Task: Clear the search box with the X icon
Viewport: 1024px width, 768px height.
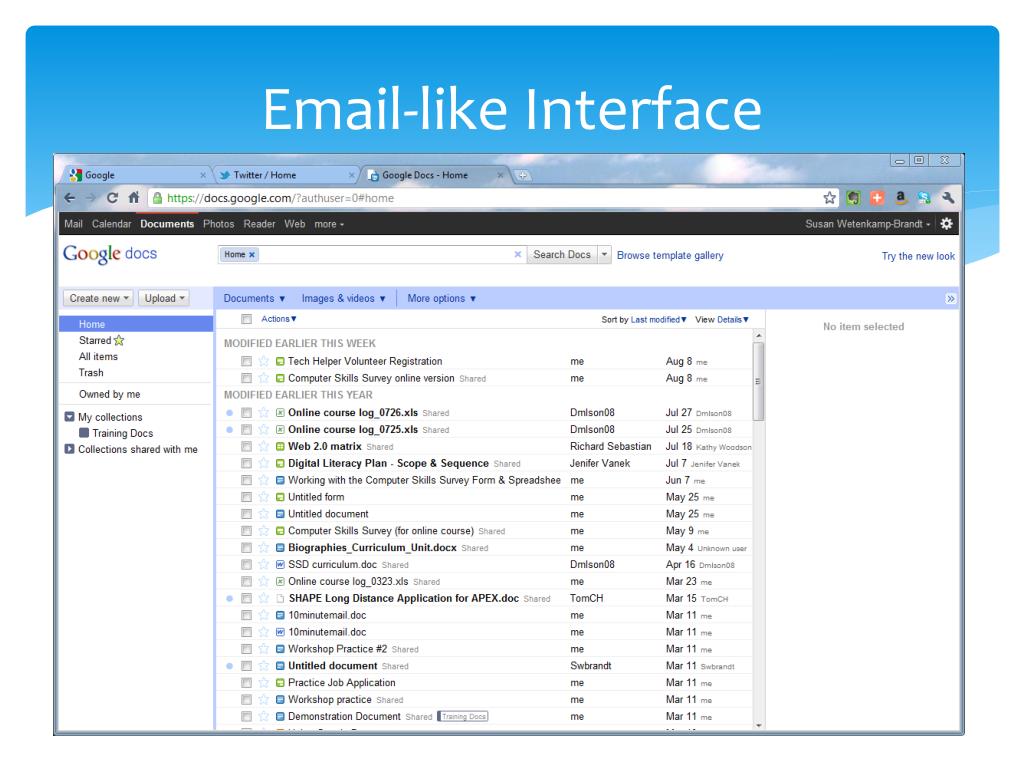Action: point(518,254)
